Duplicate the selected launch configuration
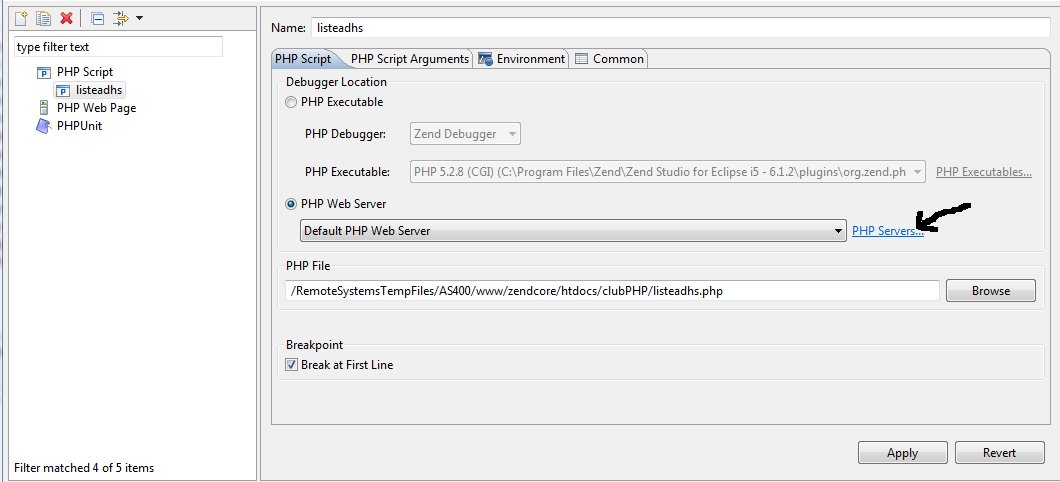The height and width of the screenshot is (482, 1060). point(44,18)
